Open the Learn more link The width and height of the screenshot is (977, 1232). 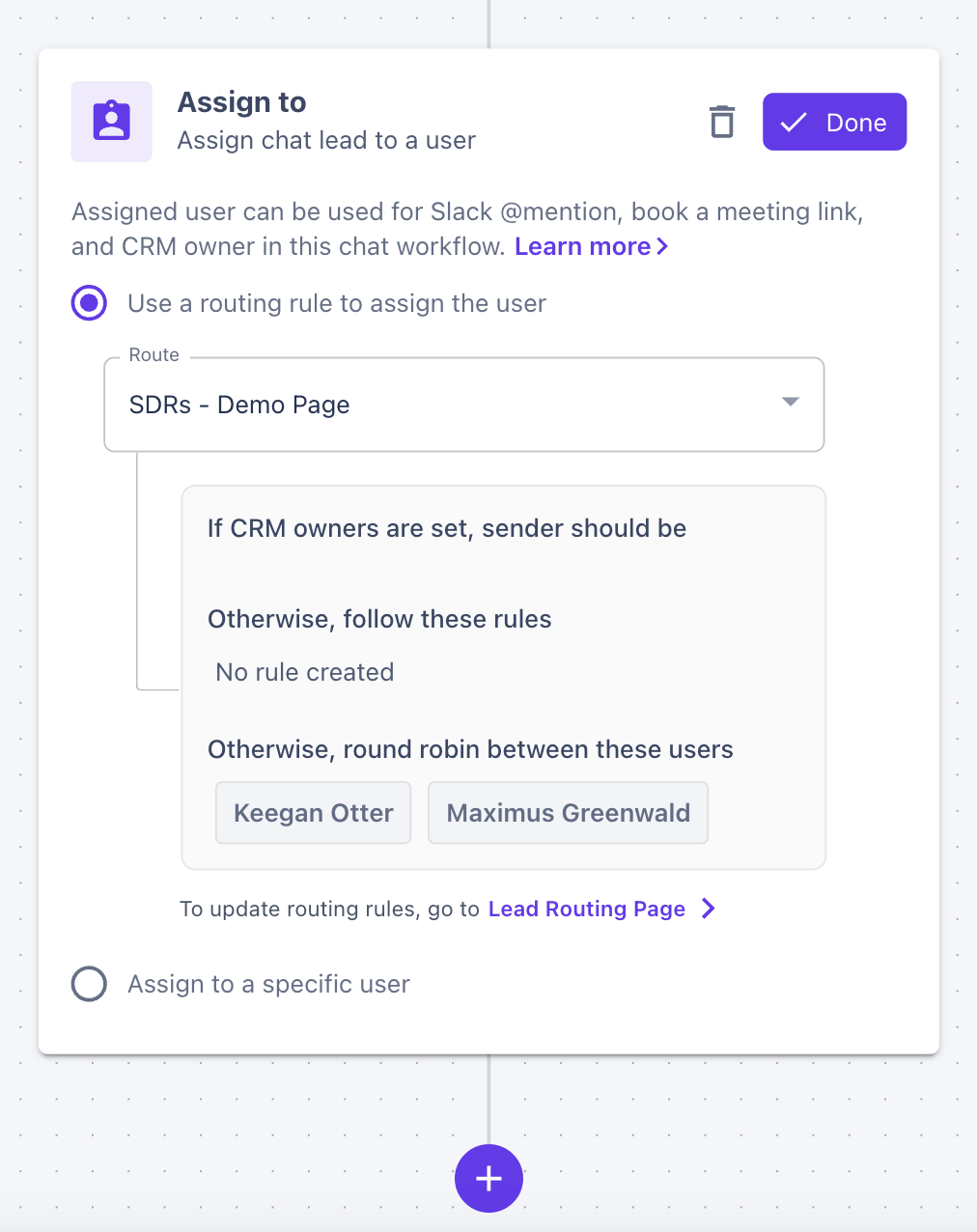(582, 246)
